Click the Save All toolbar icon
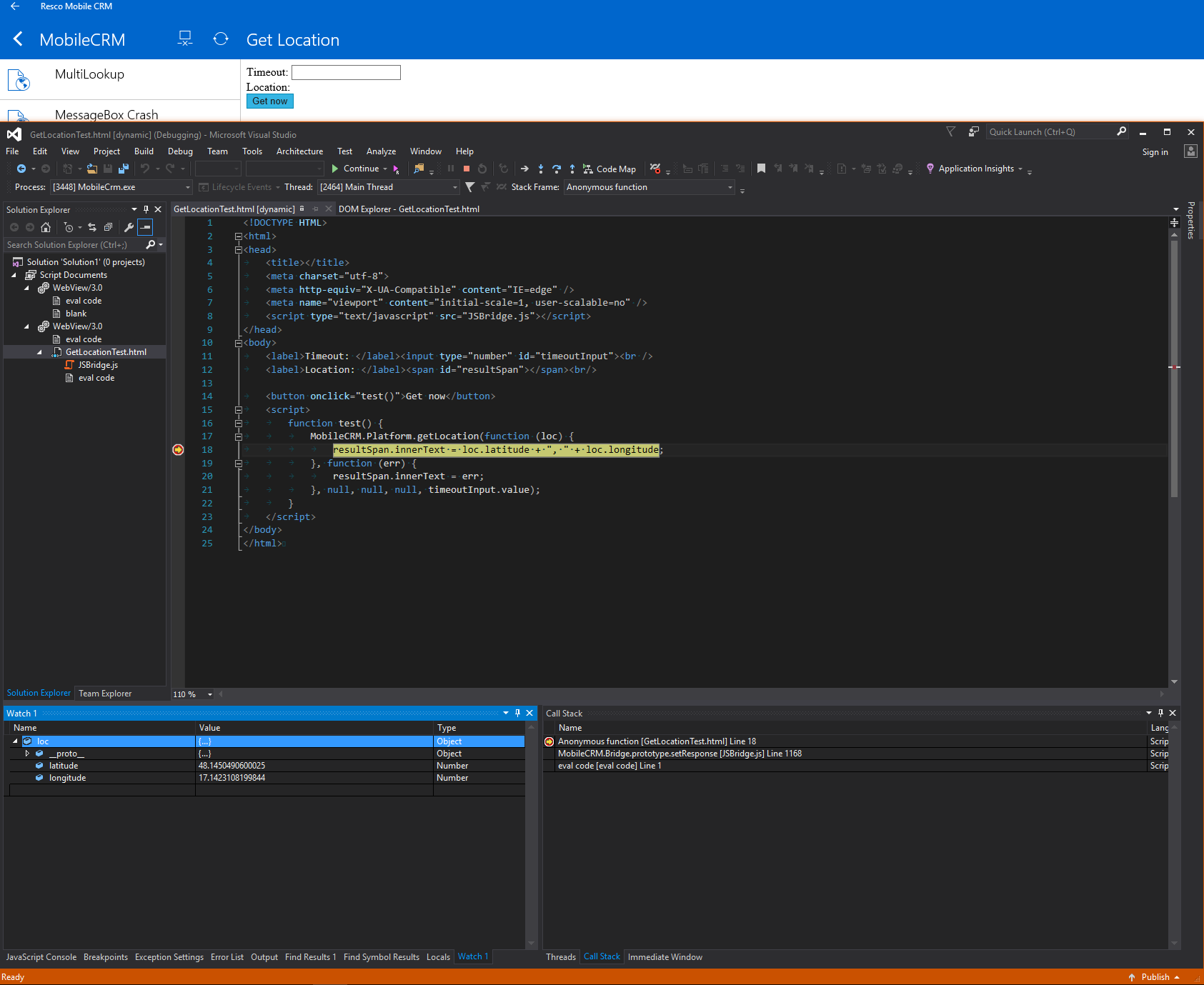 click(x=124, y=169)
